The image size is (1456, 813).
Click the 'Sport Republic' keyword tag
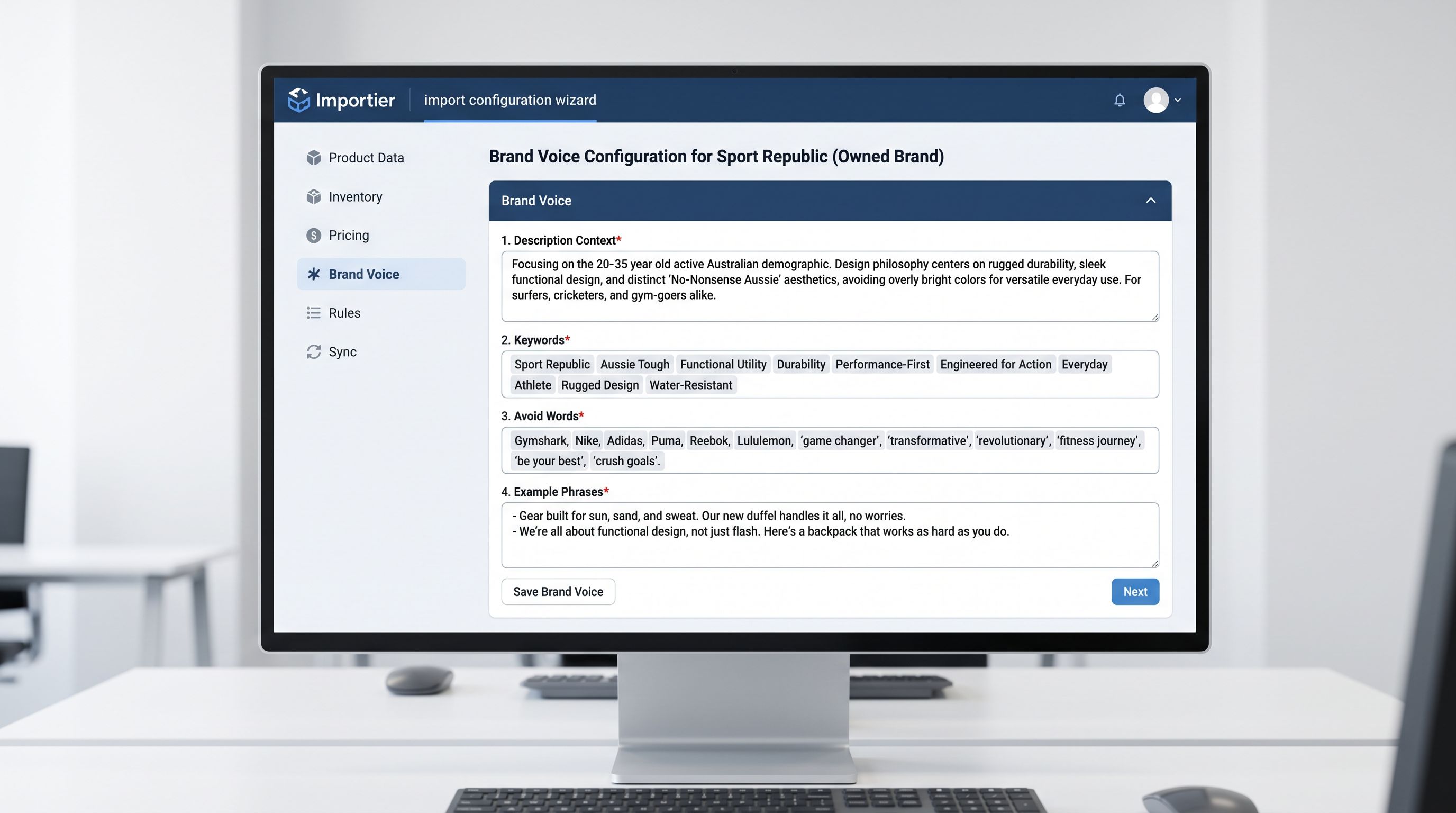click(x=552, y=364)
